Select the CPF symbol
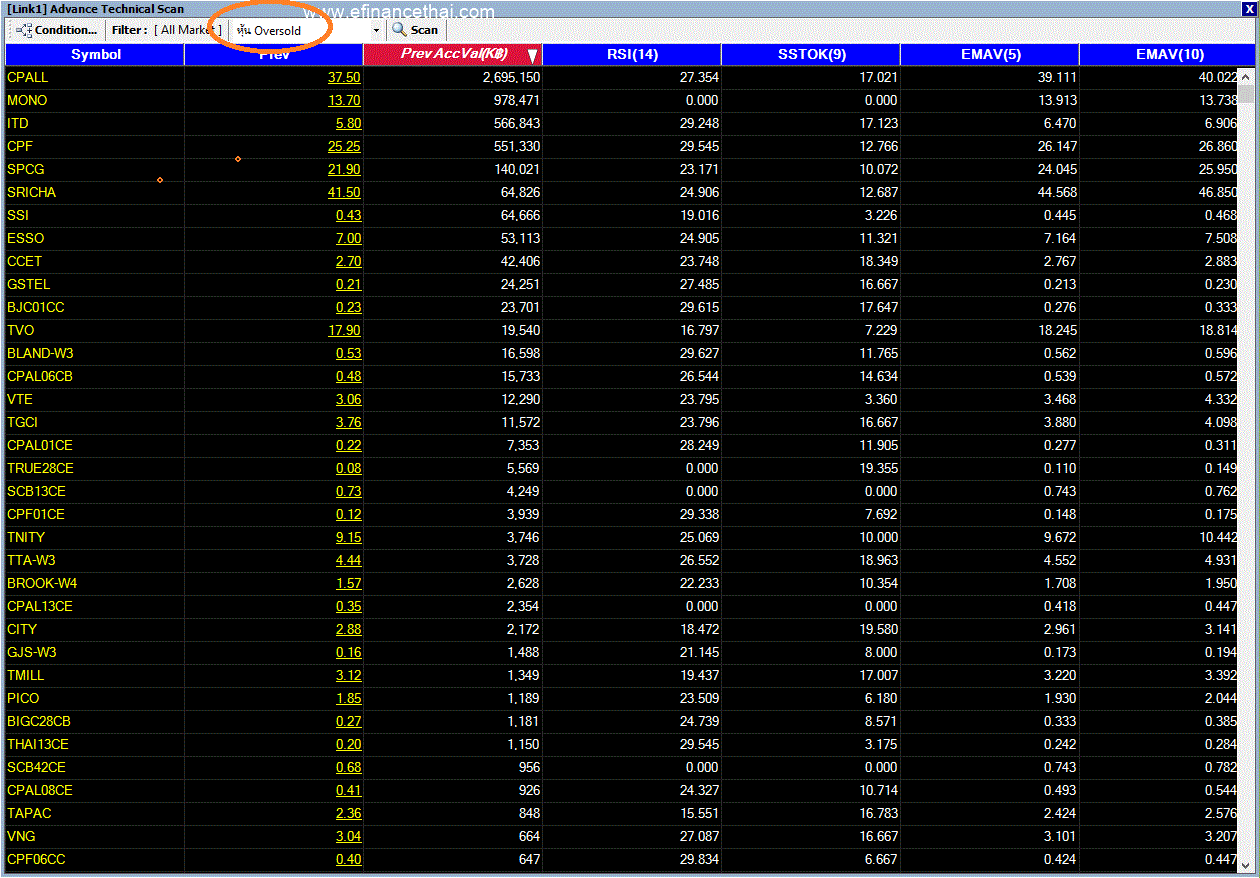This screenshot has width=1260, height=878. (x=20, y=146)
